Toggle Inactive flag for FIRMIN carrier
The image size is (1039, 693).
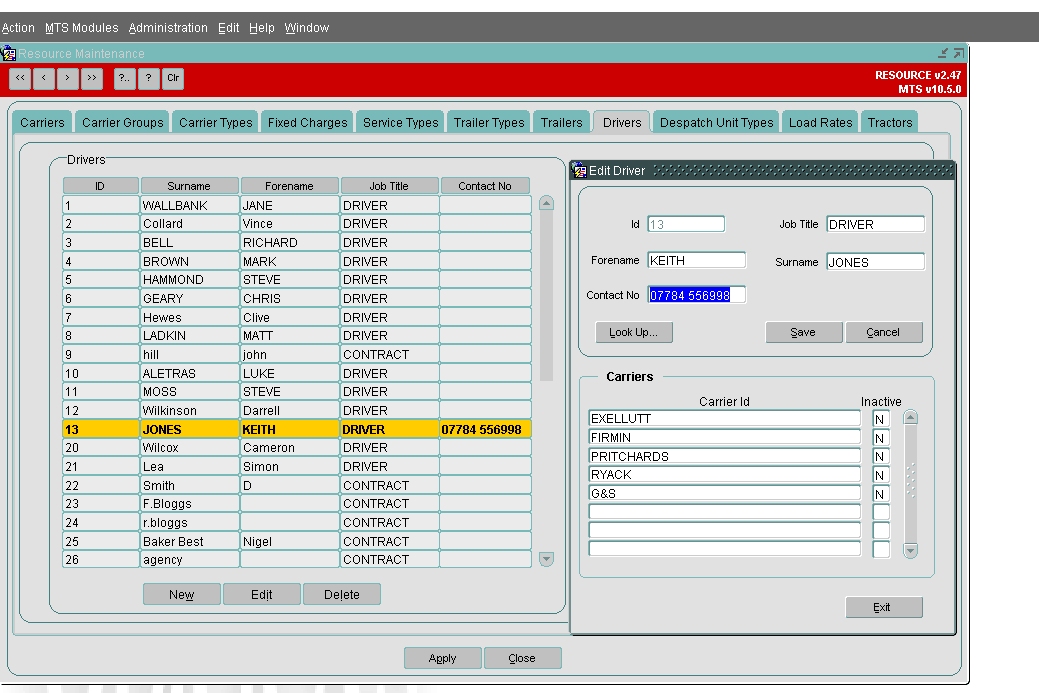click(x=881, y=438)
